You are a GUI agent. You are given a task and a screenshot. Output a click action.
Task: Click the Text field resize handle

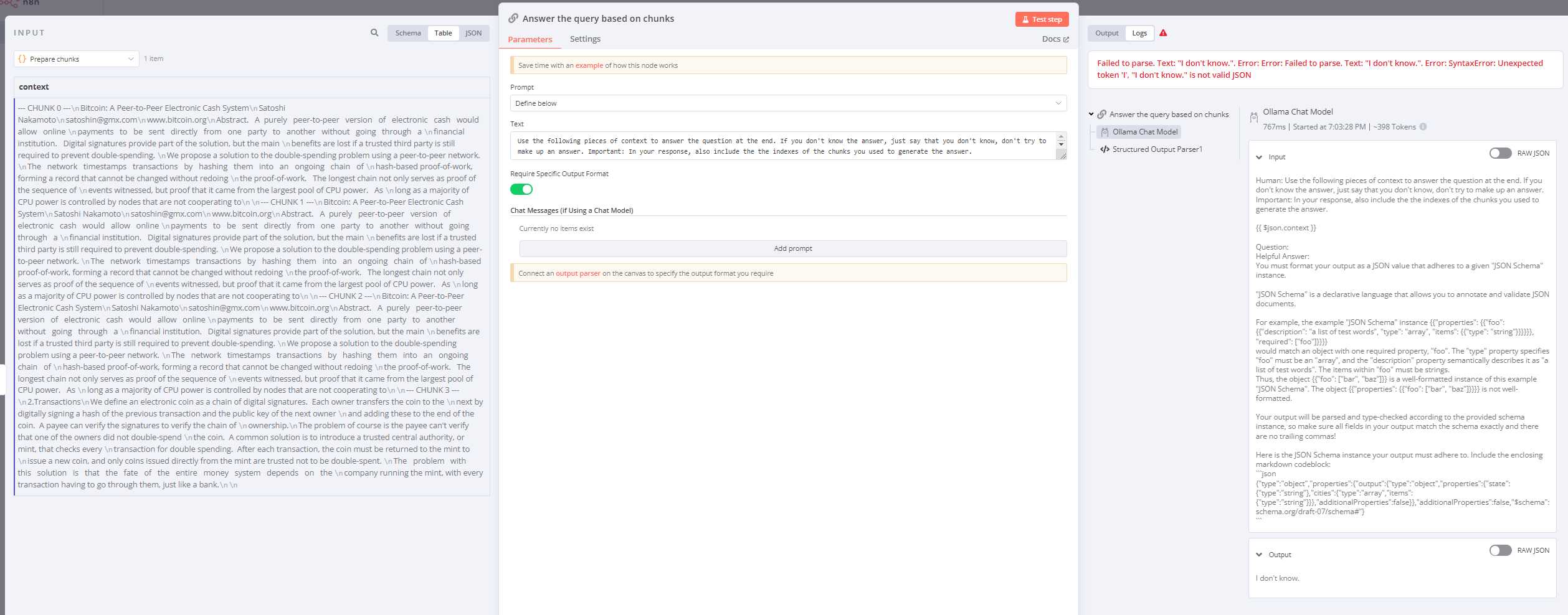coord(1062,156)
